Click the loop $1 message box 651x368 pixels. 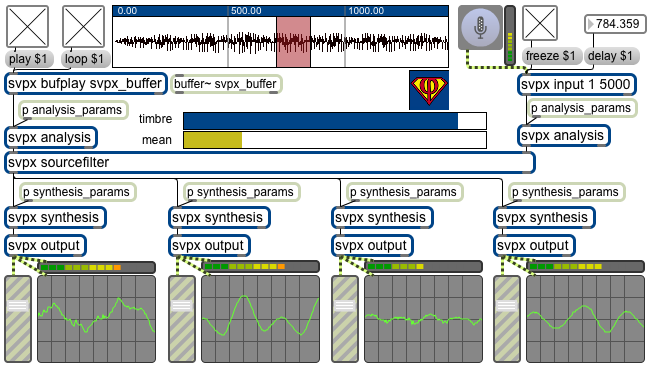tap(86, 59)
